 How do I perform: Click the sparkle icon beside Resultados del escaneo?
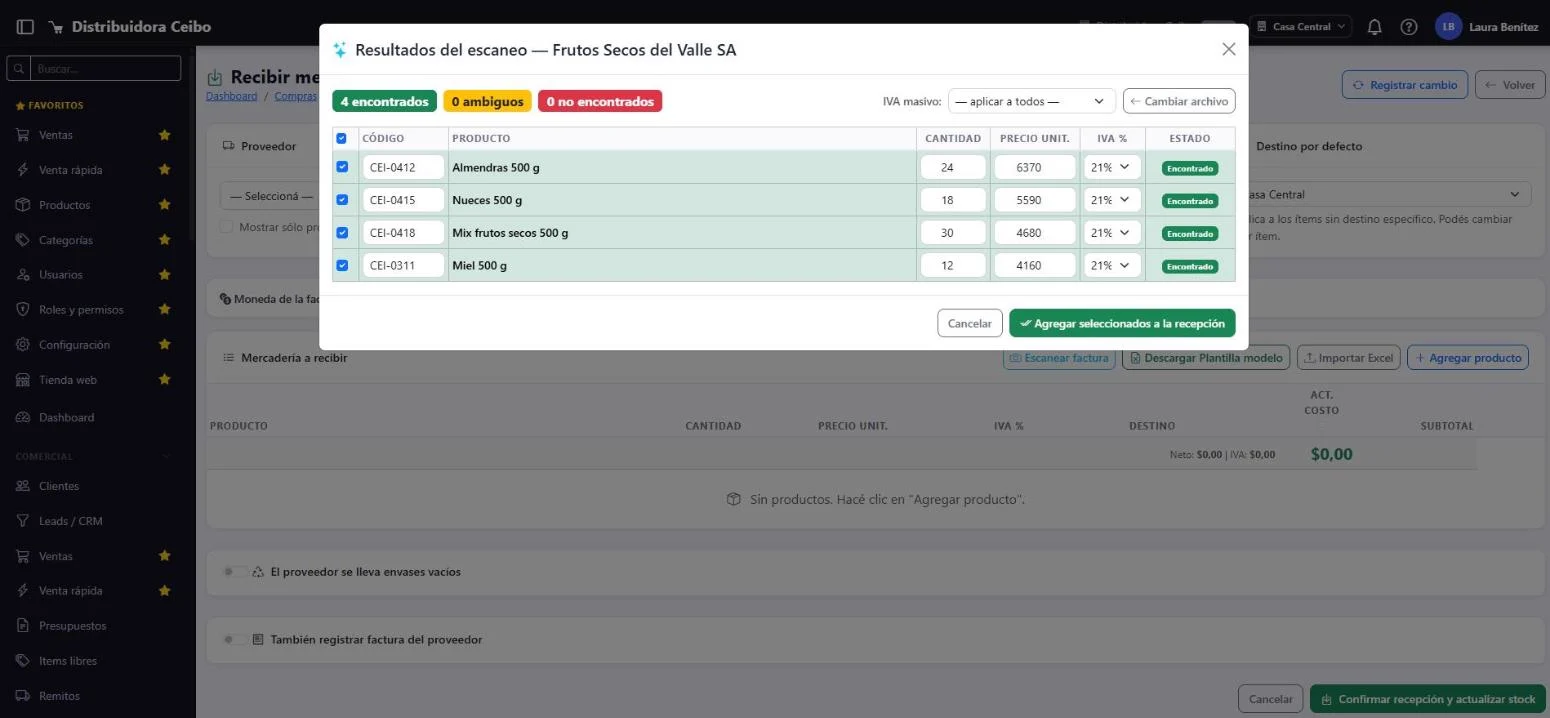click(340, 49)
